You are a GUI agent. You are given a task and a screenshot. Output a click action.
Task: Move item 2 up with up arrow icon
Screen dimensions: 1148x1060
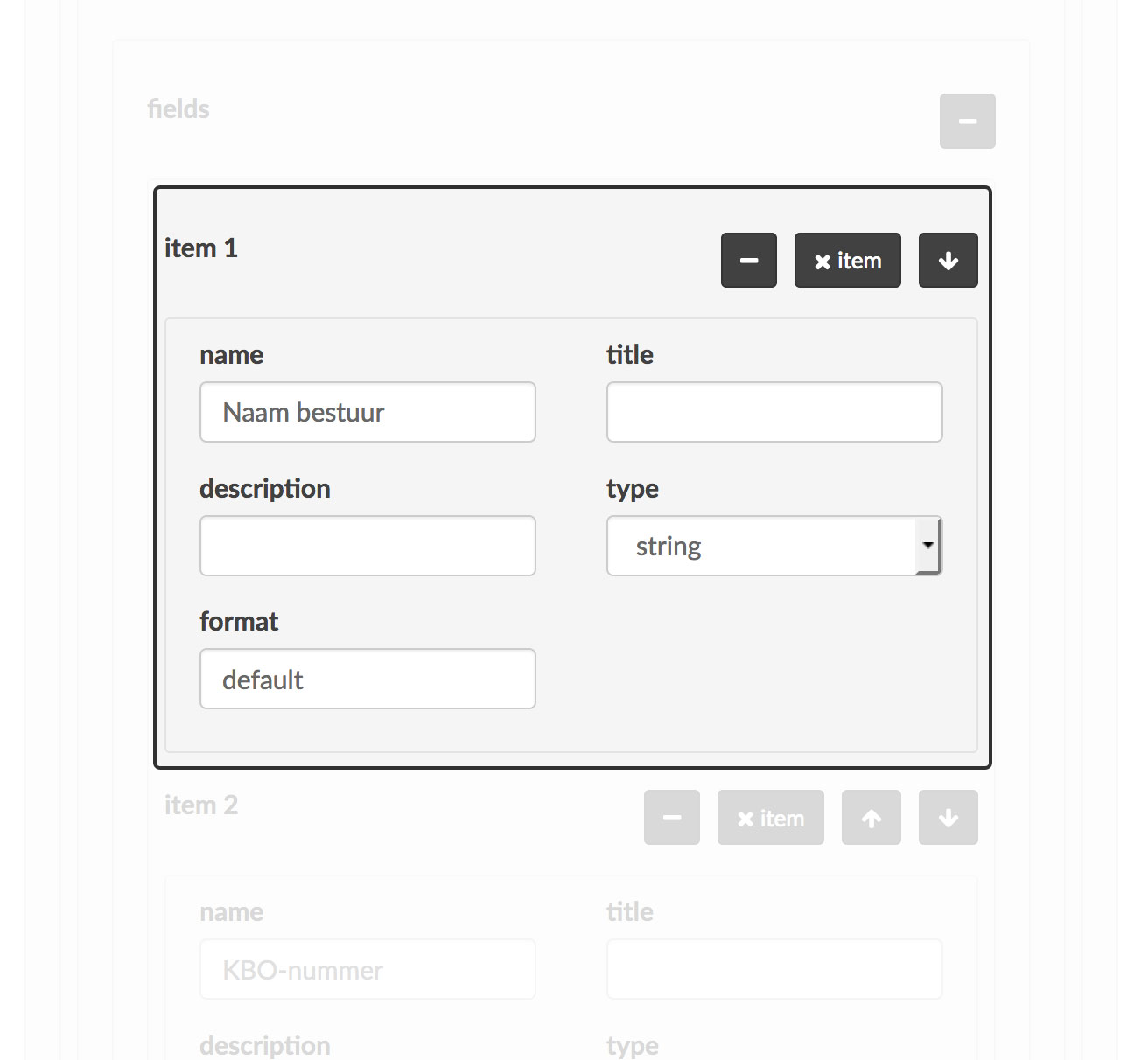(x=871, y=818)
